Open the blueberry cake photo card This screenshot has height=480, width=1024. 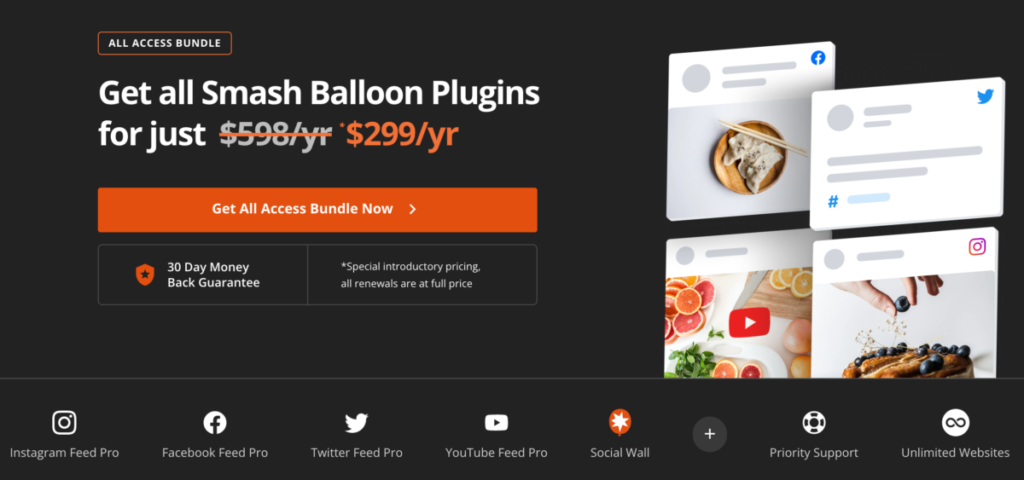tap(904, 307)
